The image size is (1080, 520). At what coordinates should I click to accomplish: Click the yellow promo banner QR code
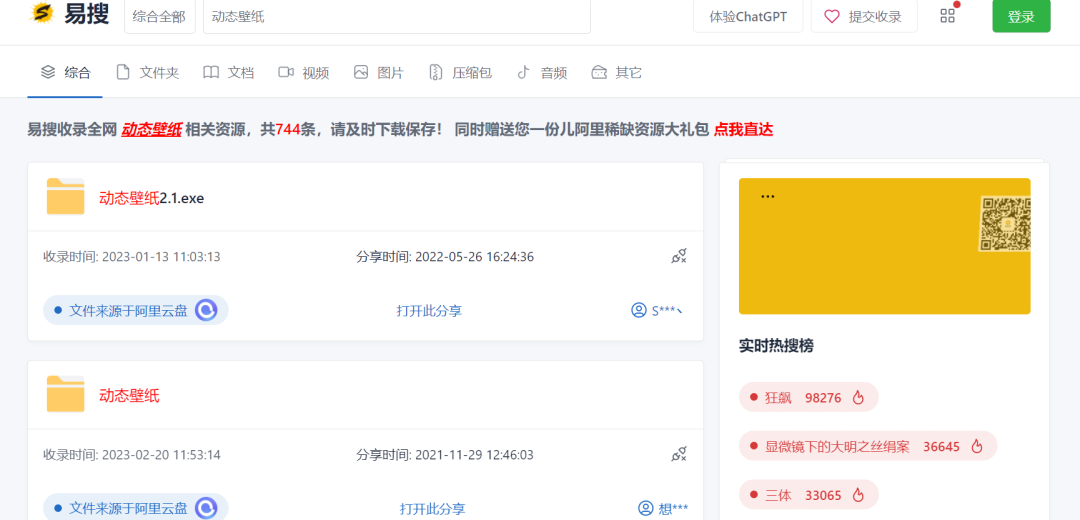[x=1005, y=224]
